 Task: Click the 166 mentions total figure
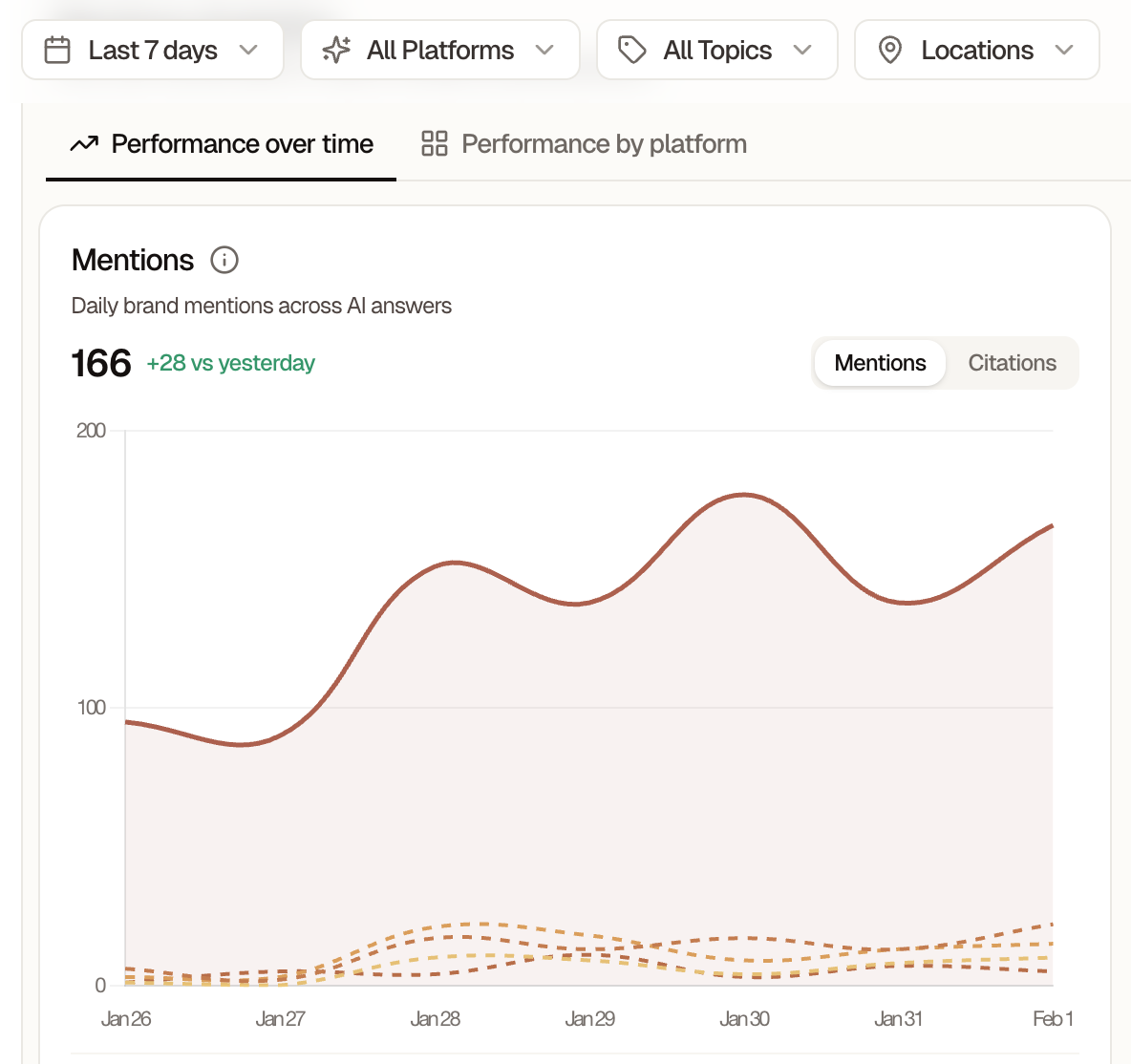(101, 363)
